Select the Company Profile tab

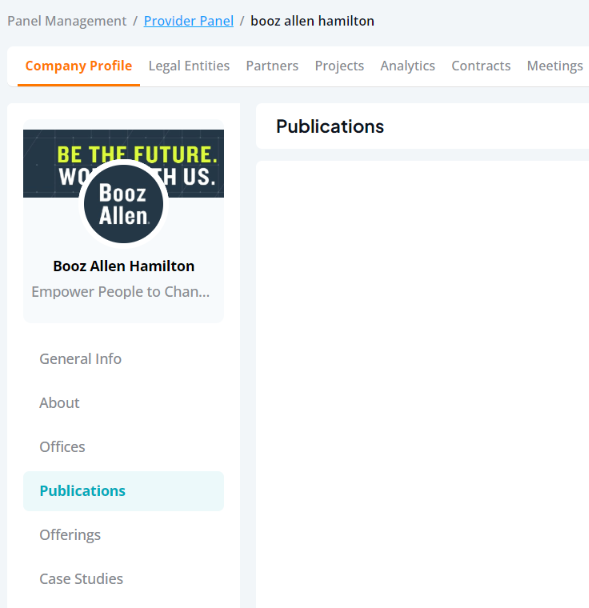(x=79, y=66)
